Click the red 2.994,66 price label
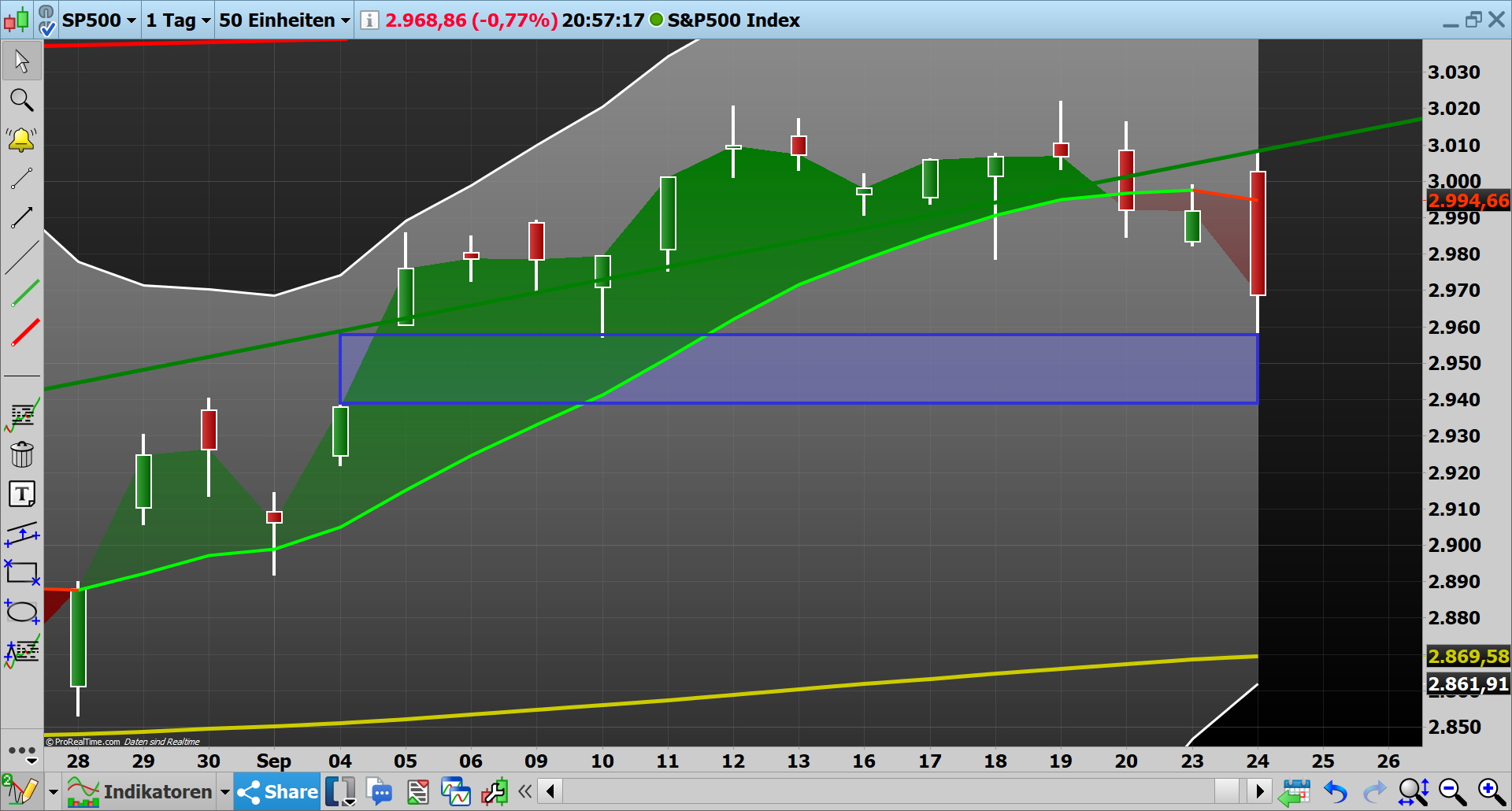Viewport: 1512px width, 811px height. pos(1469,201)
